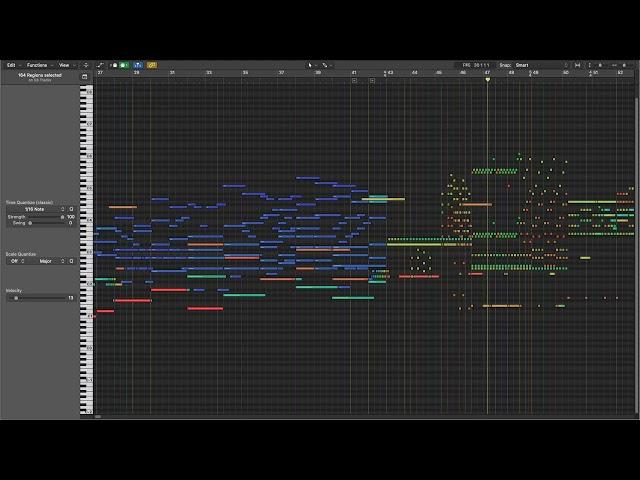Click the yellow playhead marker at bar 47
Image resolution: width=640 pixels, height=480 pixels.
click(x=488, y=79)
